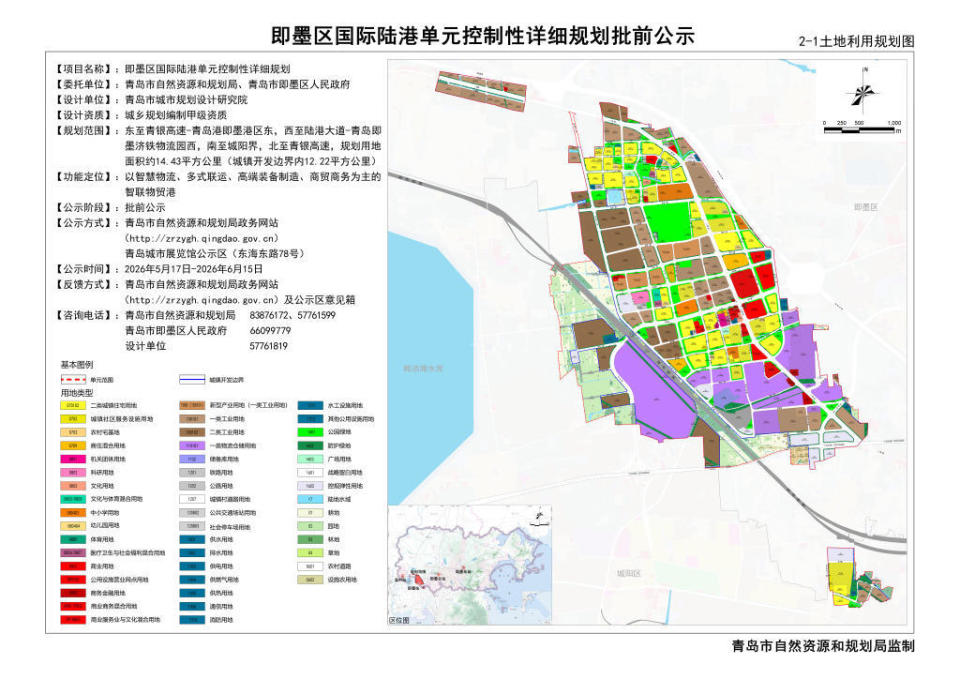
Task: Click the 文化用地 legend swatch
Action: (x=73, y=486)
